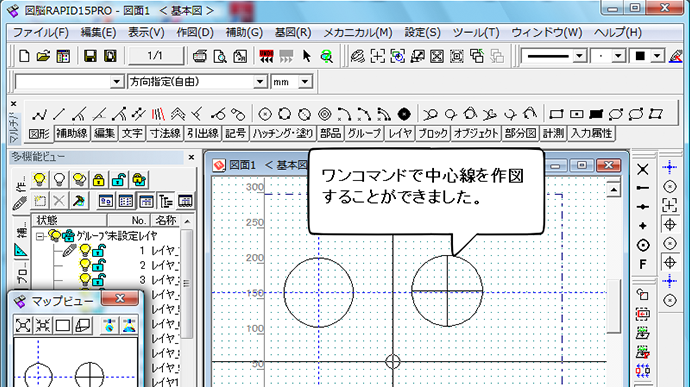This screenshot has height=387, width=690.
Task: Select the polyline drawing tool
Action: pyautogui.click(x=39, y=114)
